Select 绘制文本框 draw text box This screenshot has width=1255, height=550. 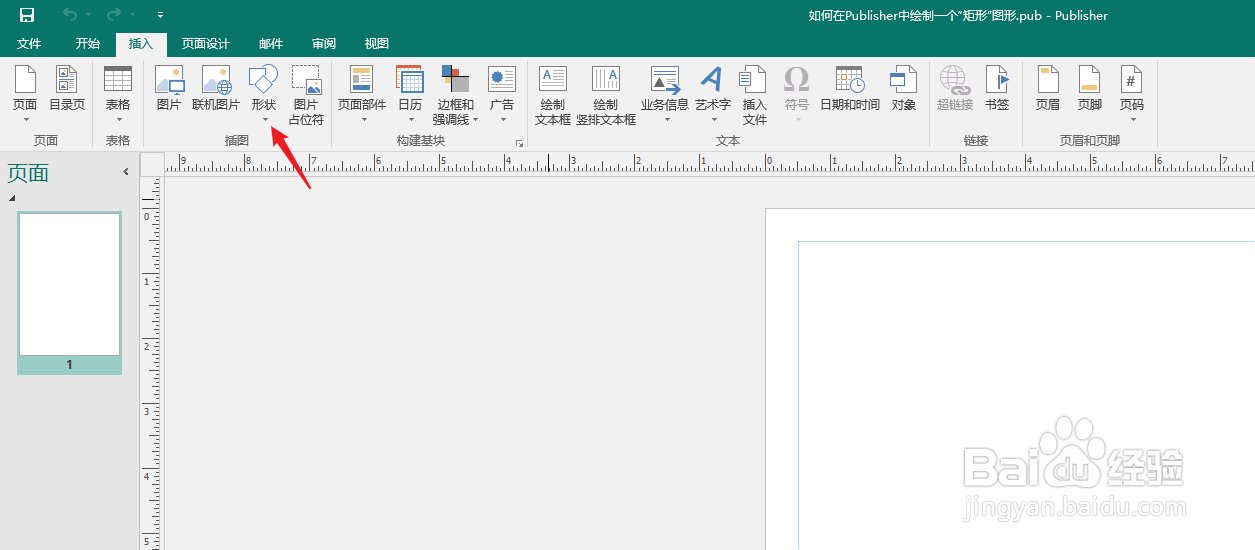coord(553,95)
